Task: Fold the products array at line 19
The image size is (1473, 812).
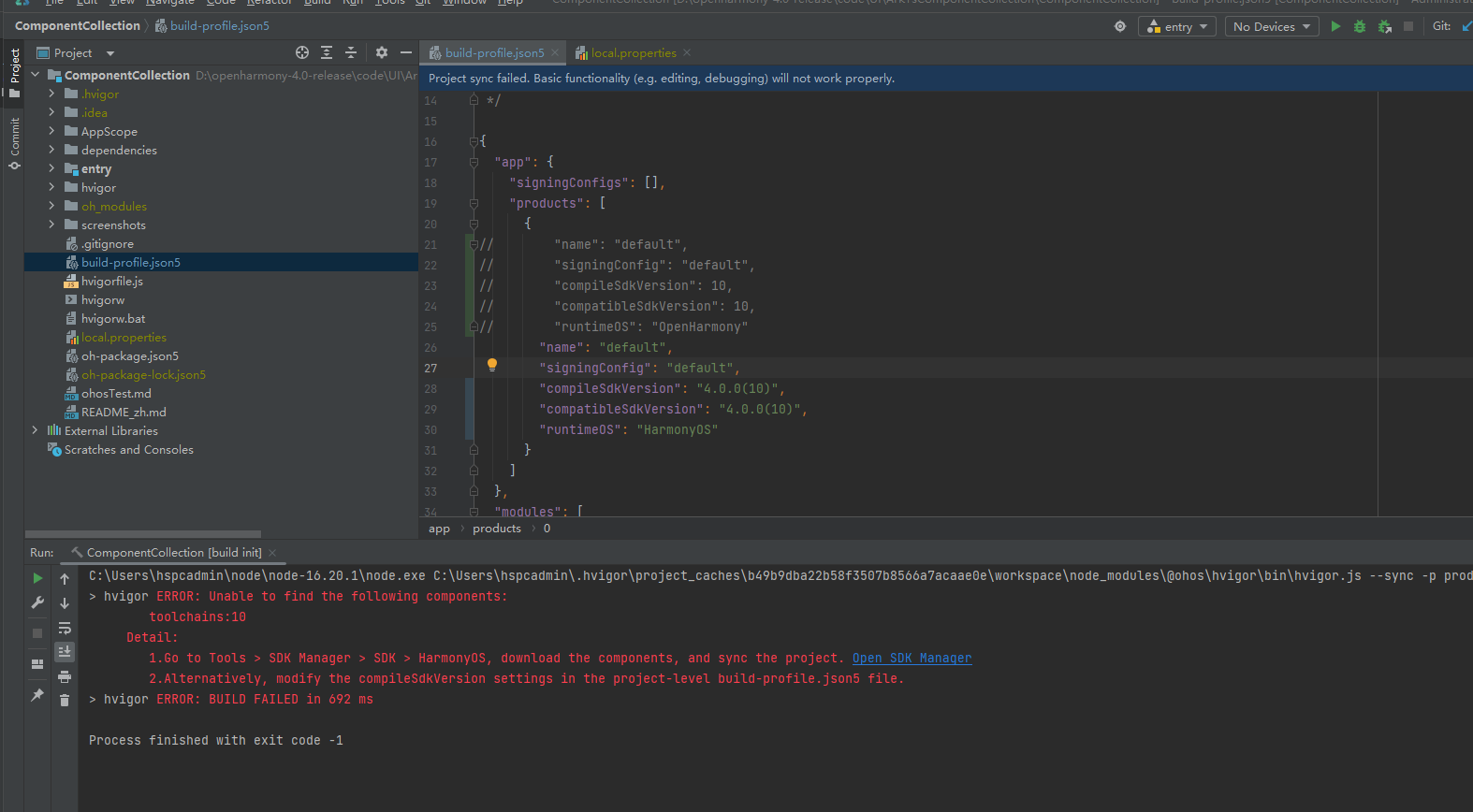Action: click(474, 203)
